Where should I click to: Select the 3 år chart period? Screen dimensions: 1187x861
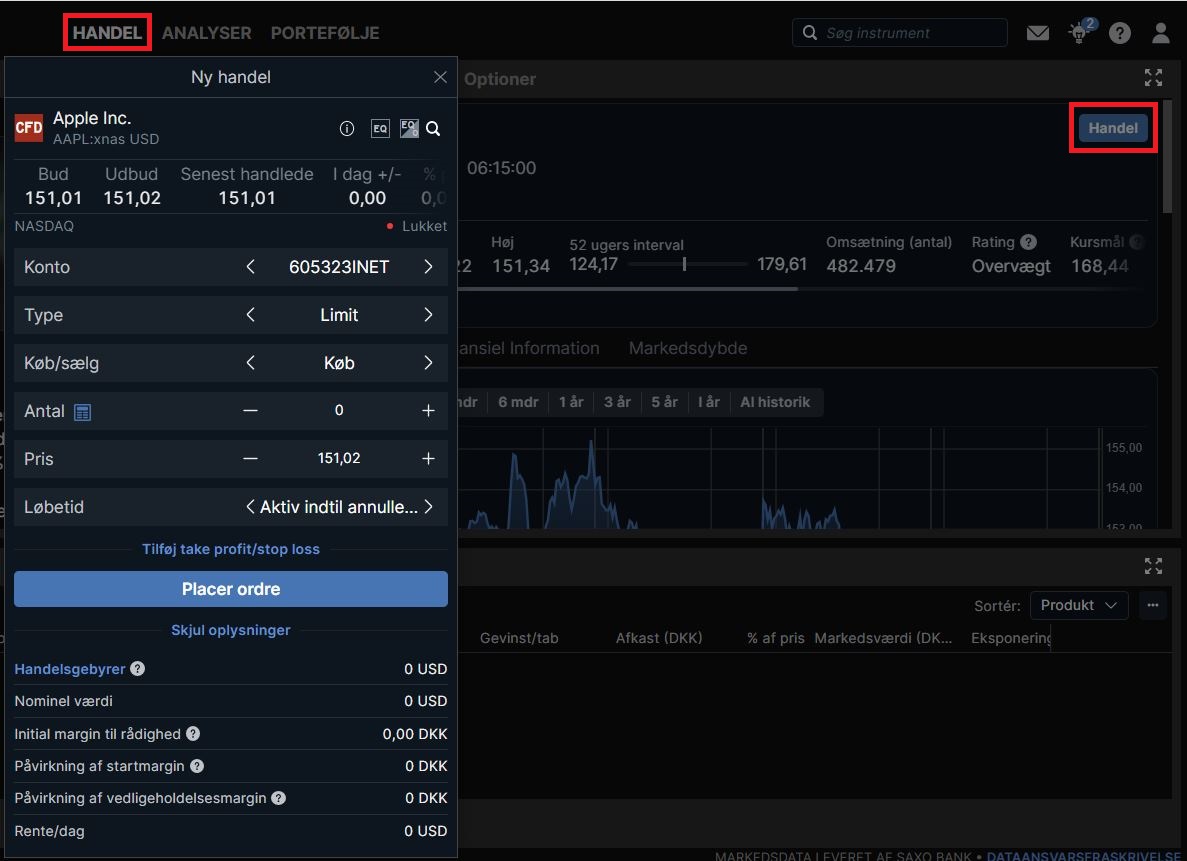point(617,402)
